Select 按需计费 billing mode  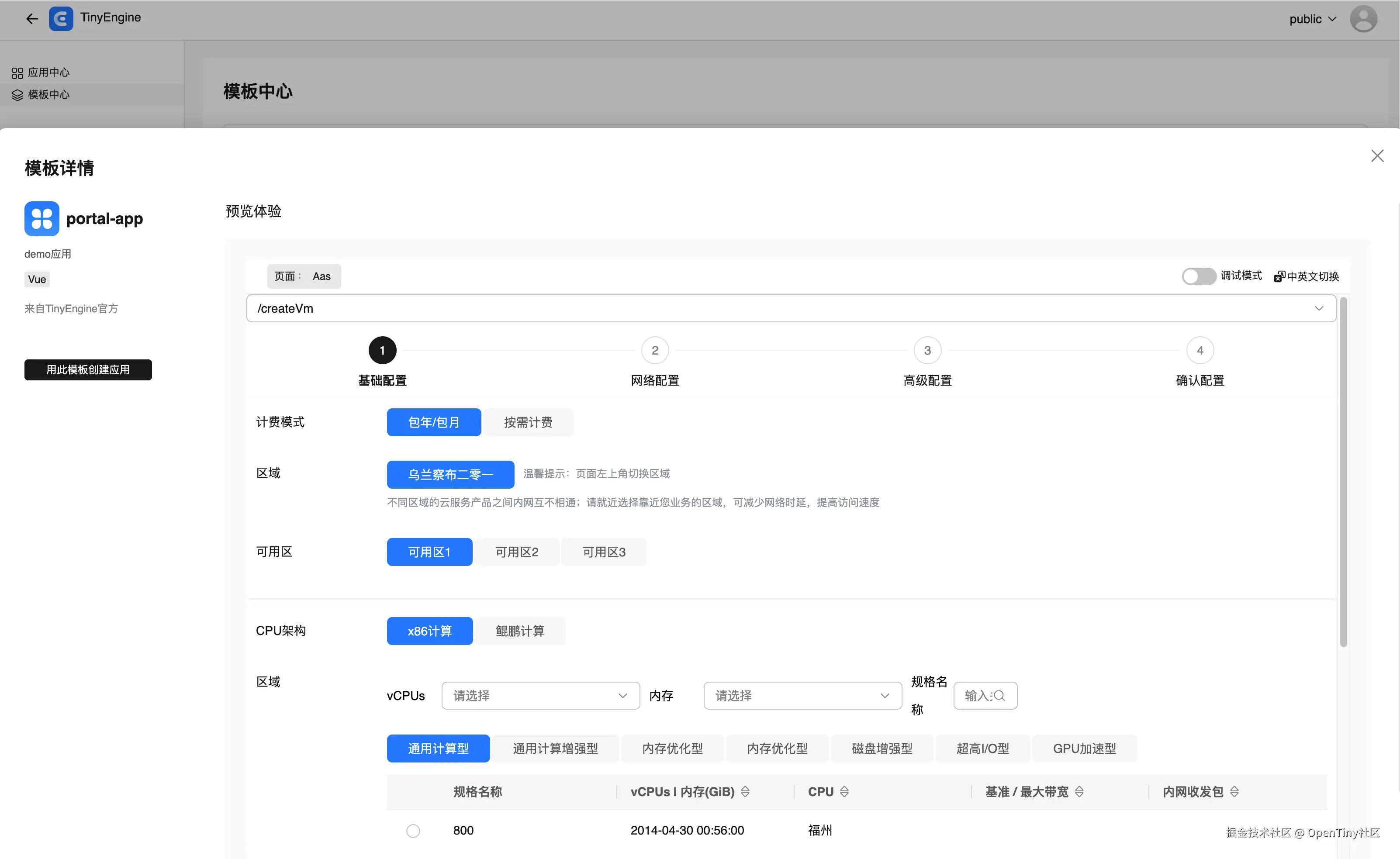click(x=528, y=422)
